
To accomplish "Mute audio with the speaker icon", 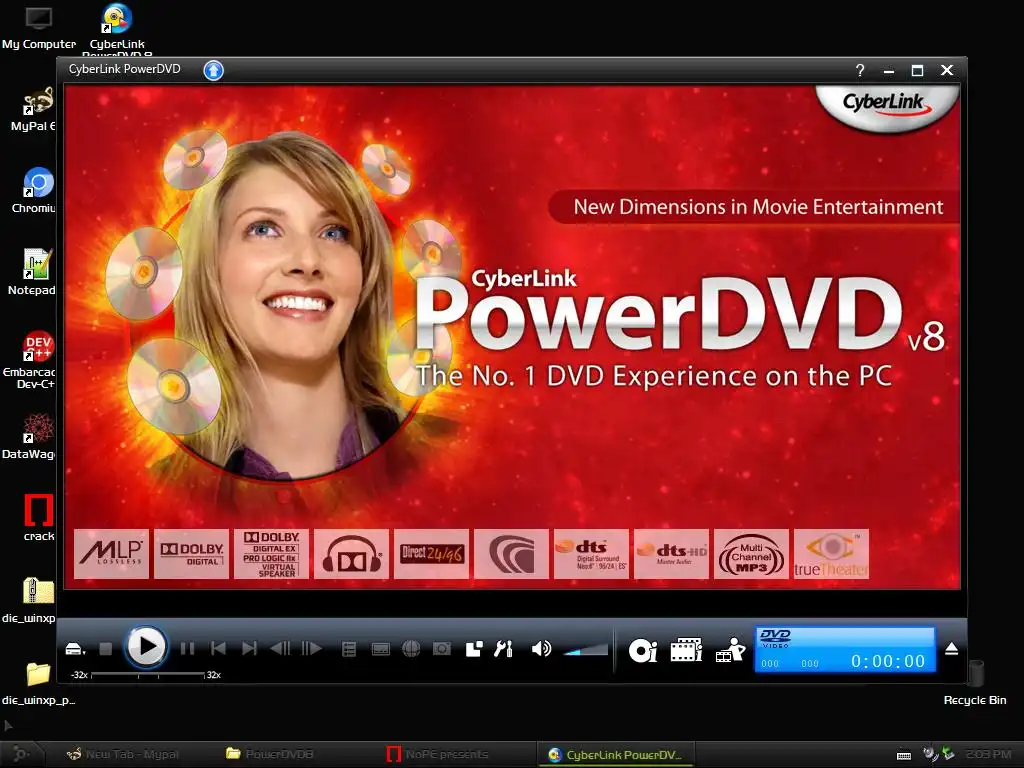I will pyautogui.click(x=541, y=648).
